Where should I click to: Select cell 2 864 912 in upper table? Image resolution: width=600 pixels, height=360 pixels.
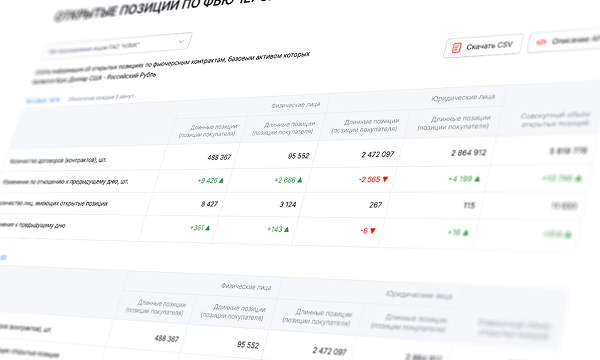coord(469,153)
